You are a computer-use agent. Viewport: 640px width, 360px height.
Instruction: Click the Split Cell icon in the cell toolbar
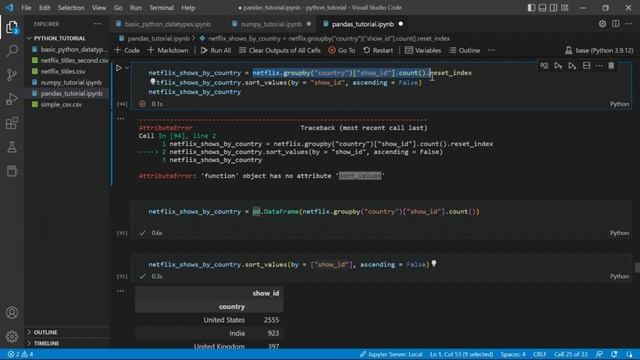(x=586, y=66)
